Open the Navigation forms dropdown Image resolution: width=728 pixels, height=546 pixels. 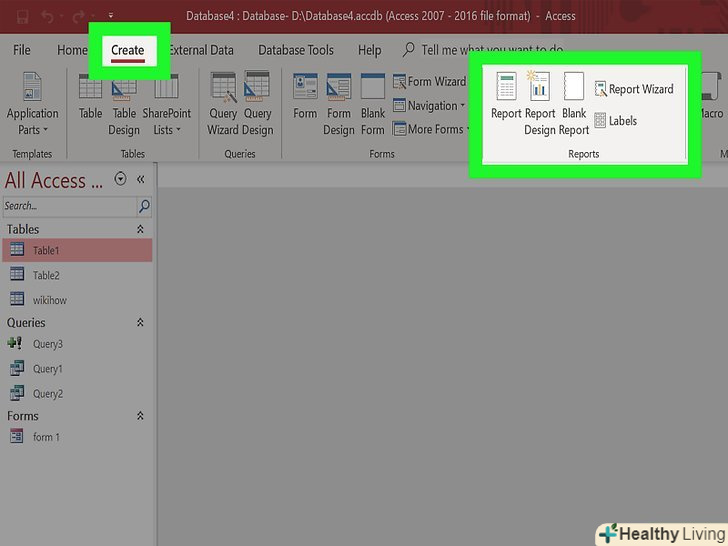click(429, 106)
